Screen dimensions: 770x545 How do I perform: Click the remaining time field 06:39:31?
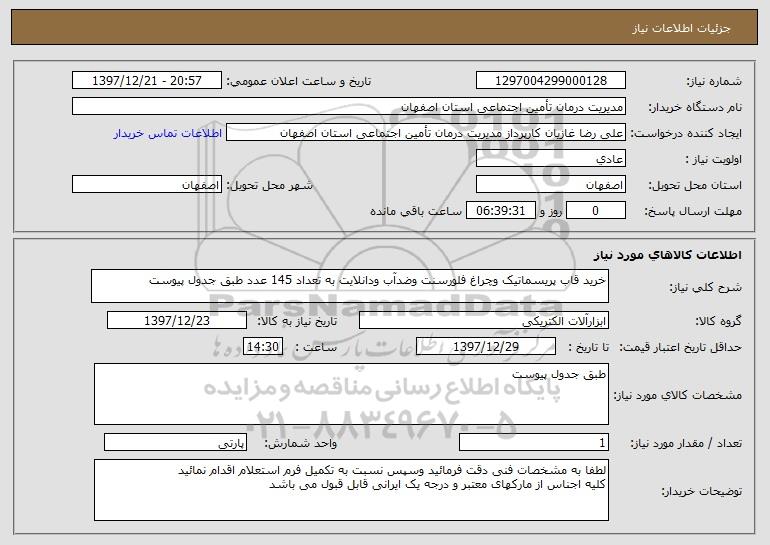click(500, 211)
